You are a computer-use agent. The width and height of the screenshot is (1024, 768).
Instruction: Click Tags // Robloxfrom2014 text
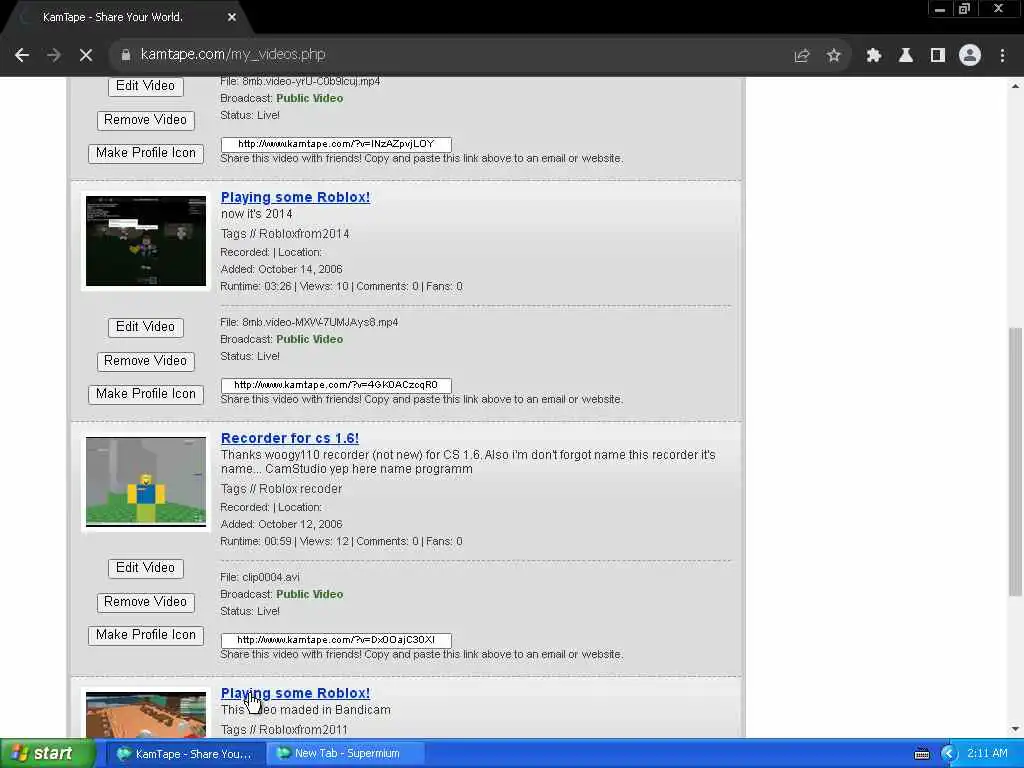tap(285, 234)
